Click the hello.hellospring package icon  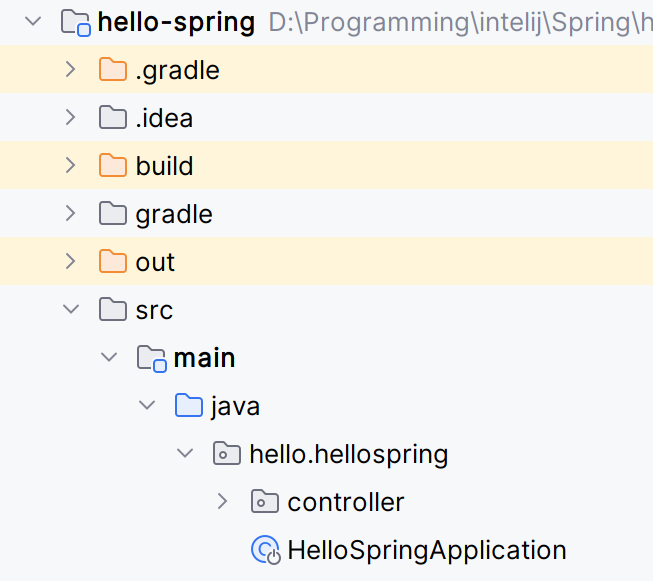227,454
